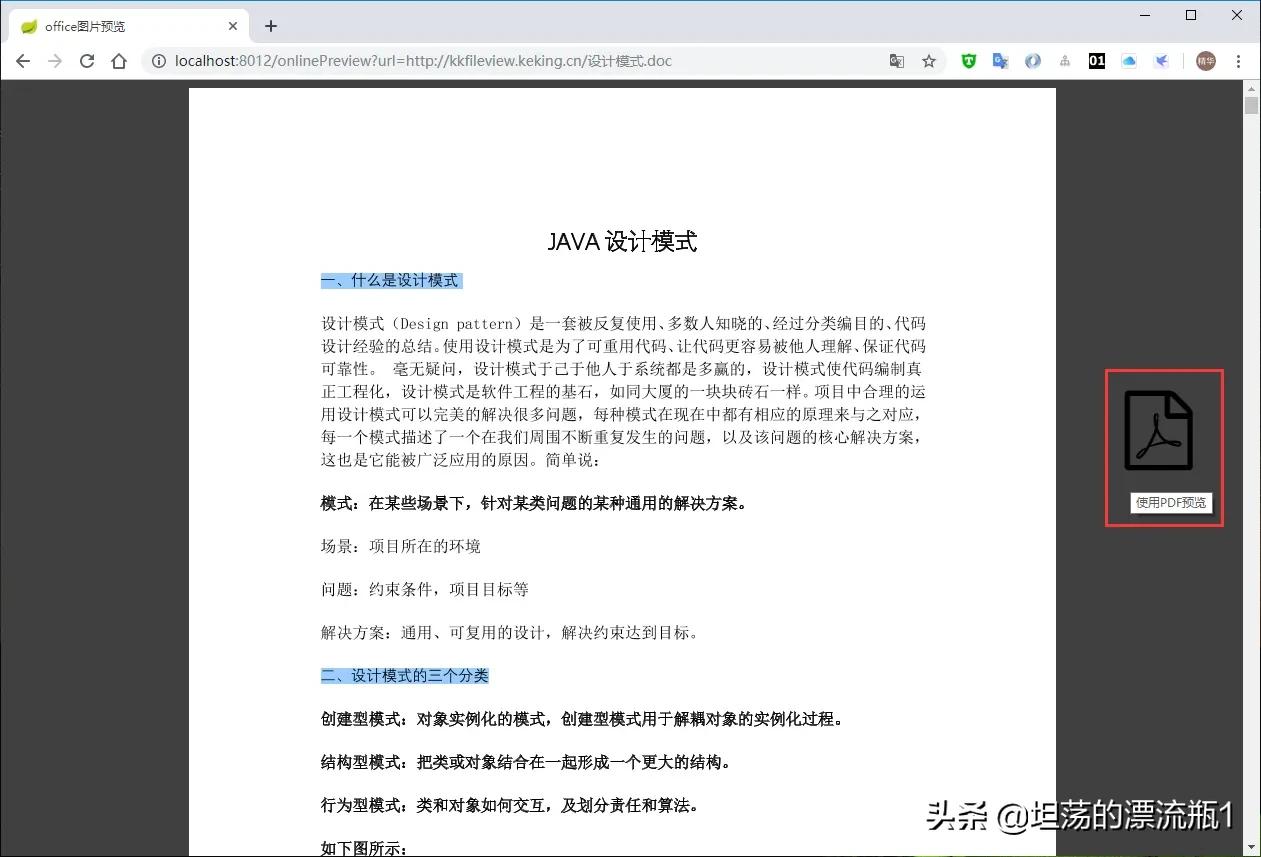
Task: Open the Chrome three-dot menu
Action: tap(1240, 60)
